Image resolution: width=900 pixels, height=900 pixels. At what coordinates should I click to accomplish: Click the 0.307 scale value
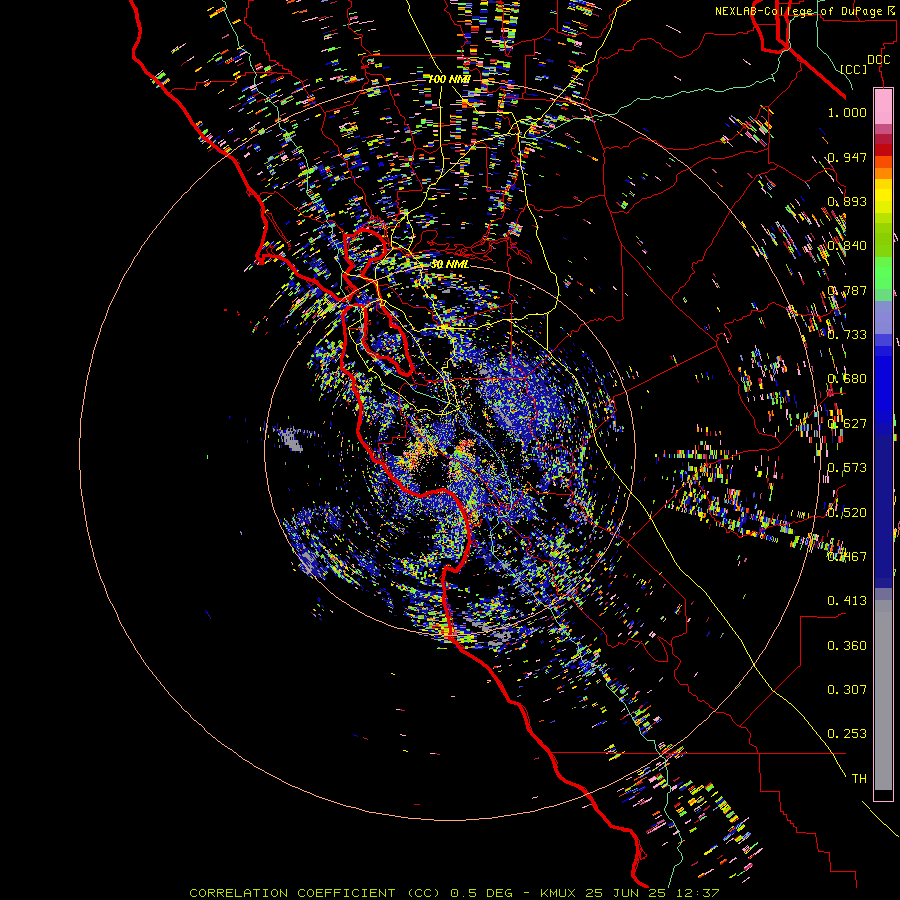pyautogui.click(x=847, y=690)
